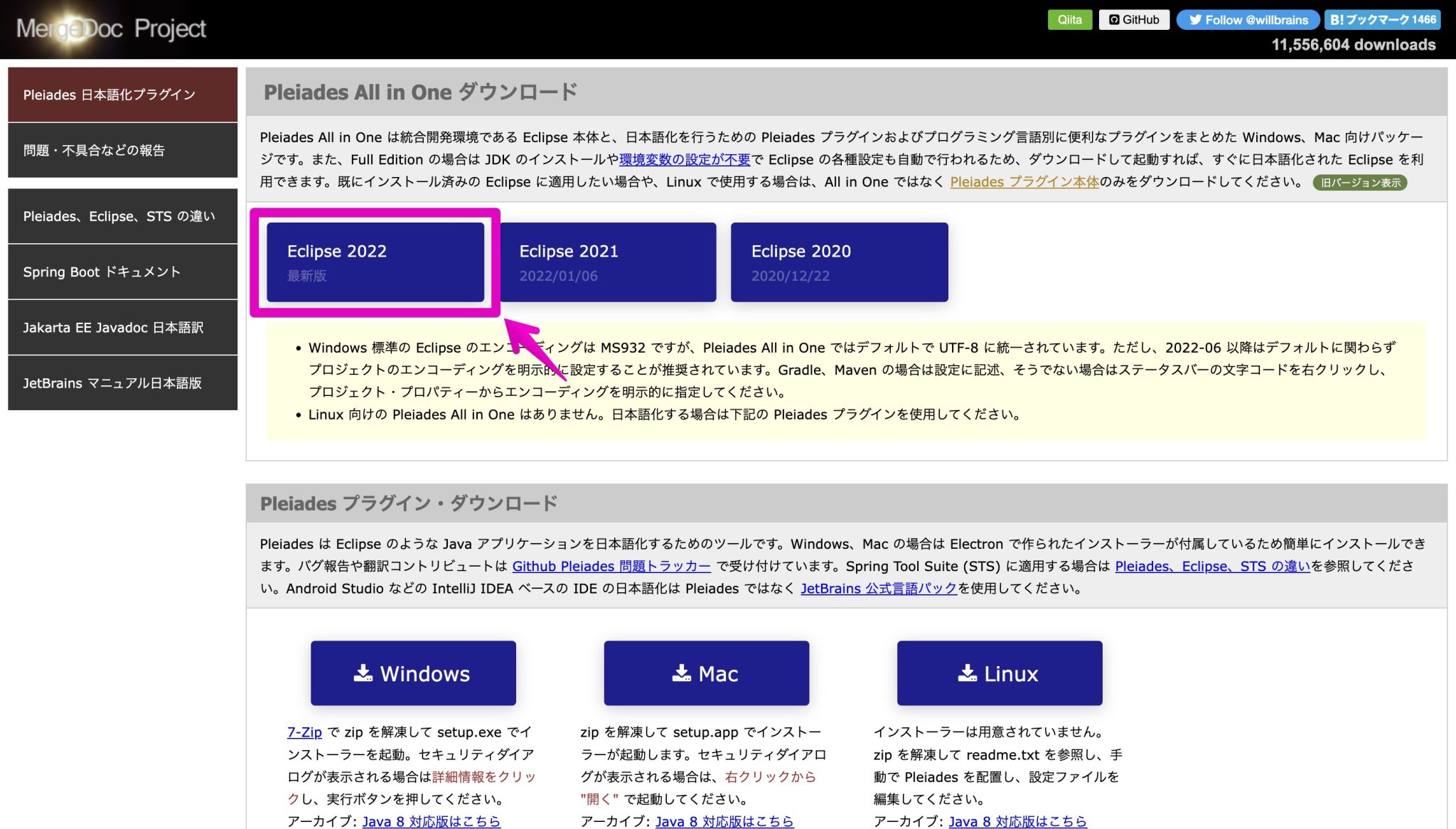Select the Eclipse 2022 最新版 download card
This screenshot has height=829, width=1456.
[x=377, y=261]
